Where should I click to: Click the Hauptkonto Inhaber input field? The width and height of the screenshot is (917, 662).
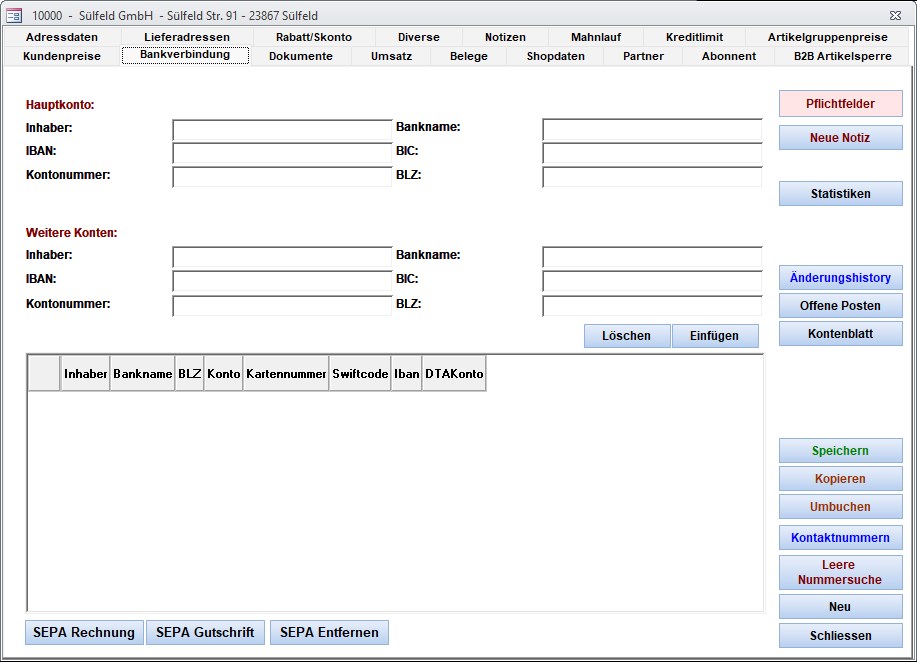pyautogui.click(x=282, y=129)
